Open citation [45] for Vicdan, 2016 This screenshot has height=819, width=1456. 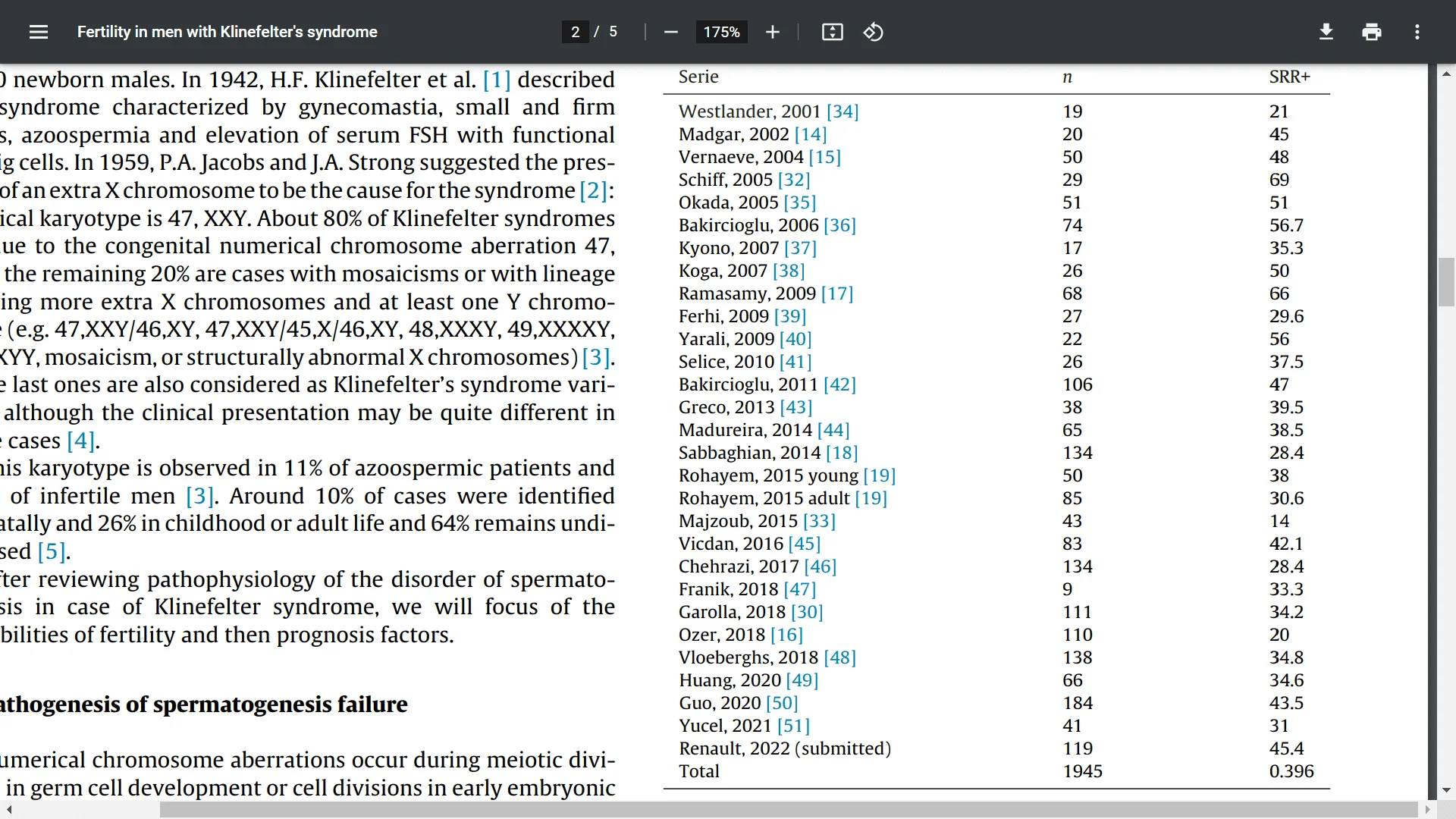click(x=805, y=544)
